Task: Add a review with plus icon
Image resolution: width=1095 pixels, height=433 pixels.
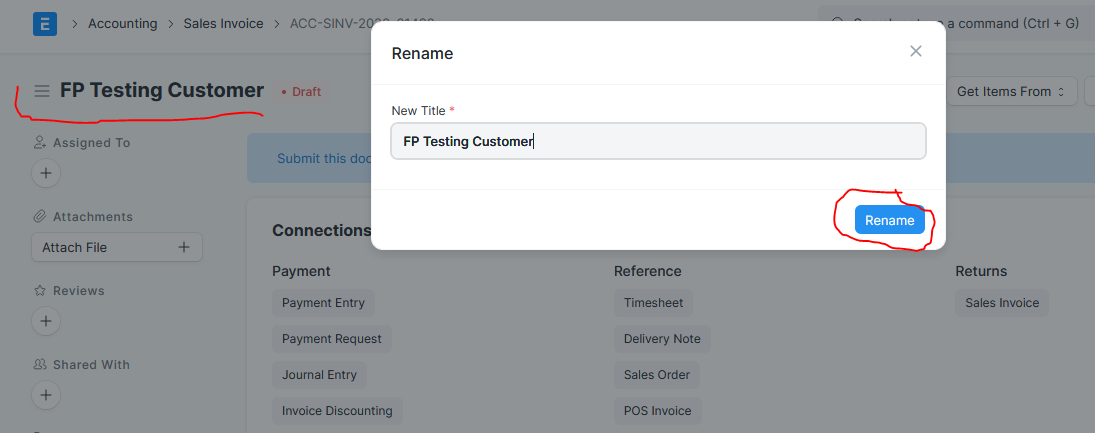Action: coord(46,321)
